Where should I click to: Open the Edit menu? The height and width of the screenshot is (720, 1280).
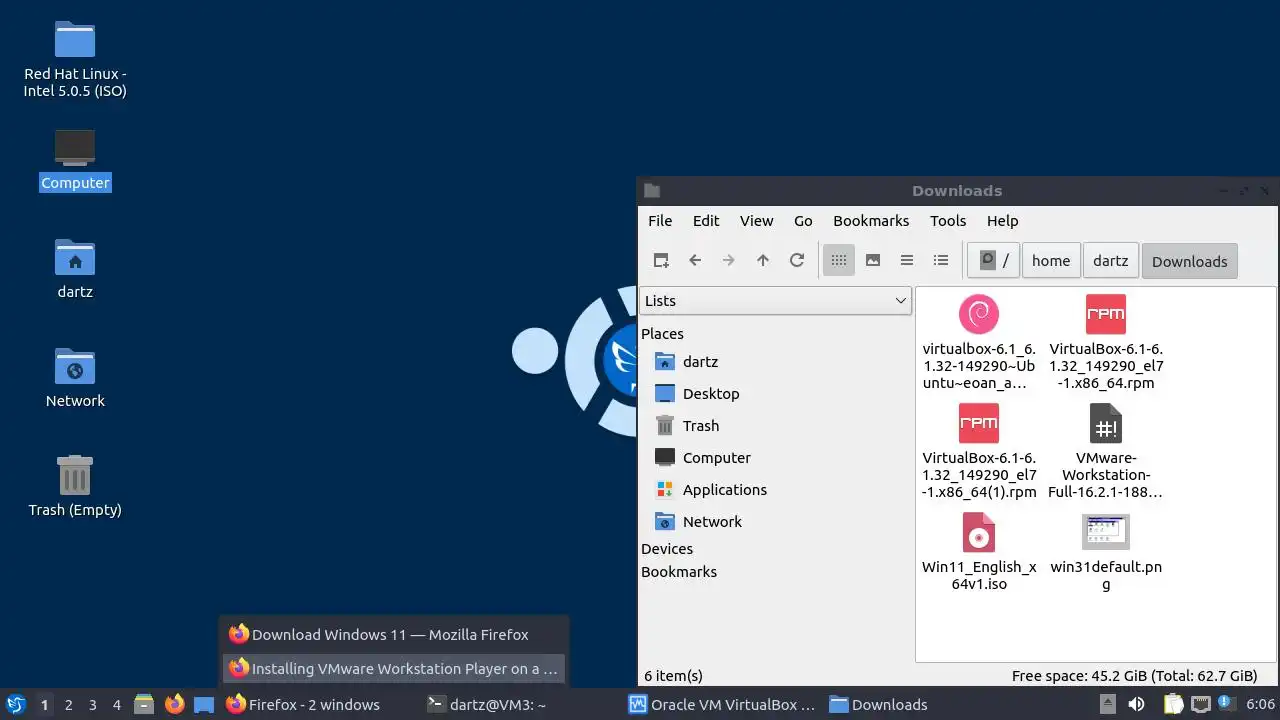[x=706, y=221]
